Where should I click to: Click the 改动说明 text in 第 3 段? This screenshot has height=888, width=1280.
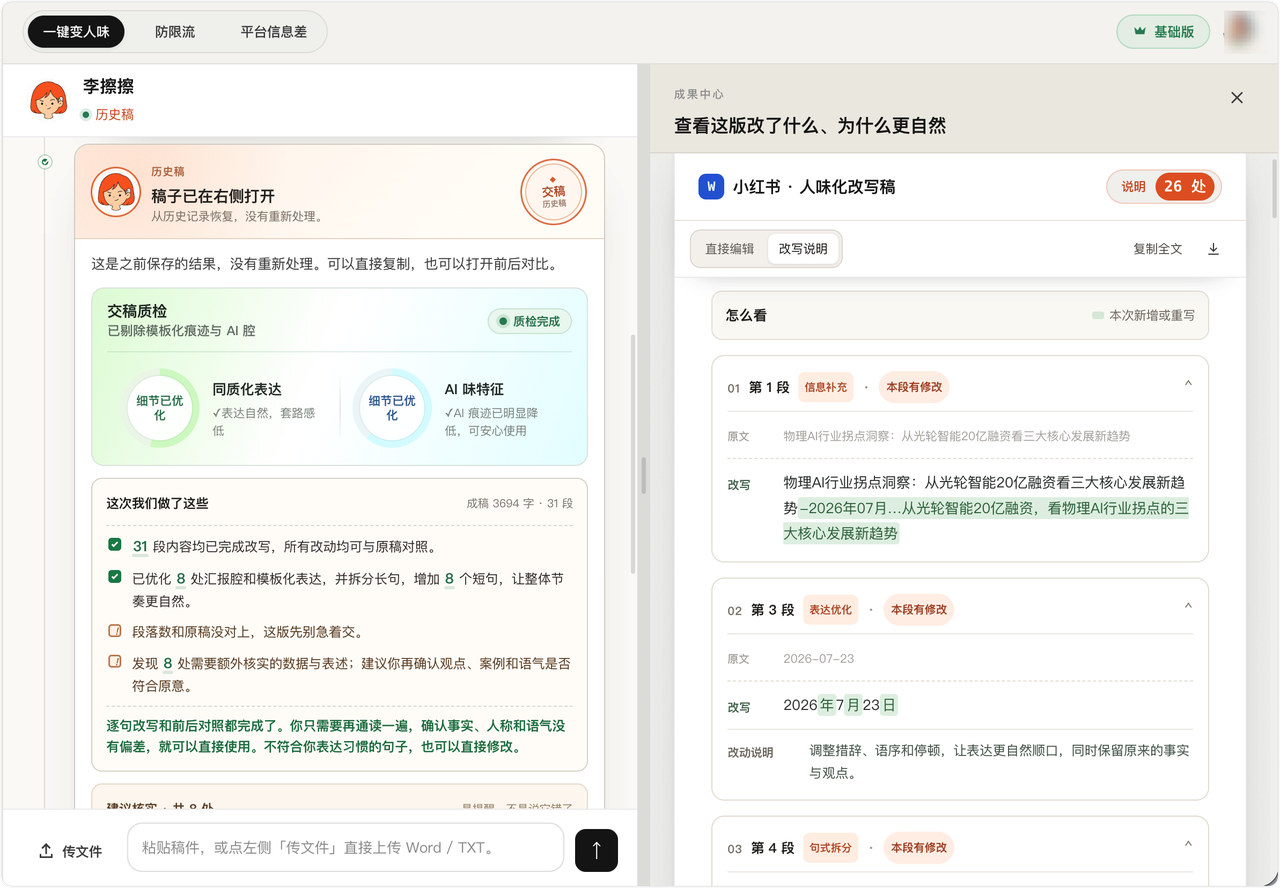999,761
